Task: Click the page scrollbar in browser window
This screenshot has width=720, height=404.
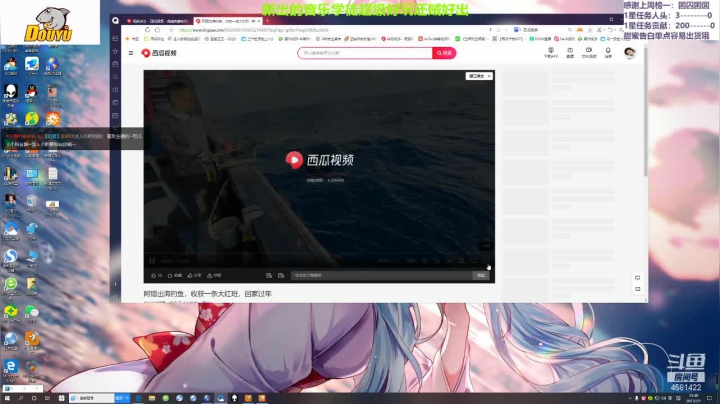Action: [646, 110]
